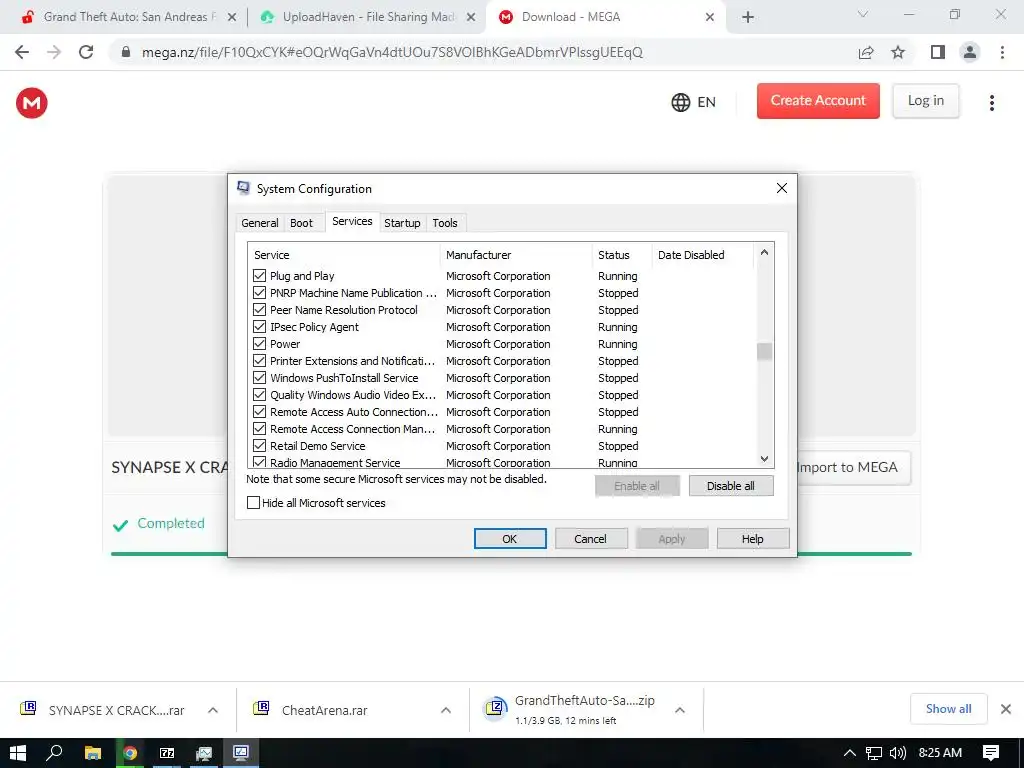Click System Configuration taskbar icon
Screen dimensions: 1024x768
point(241,753)
